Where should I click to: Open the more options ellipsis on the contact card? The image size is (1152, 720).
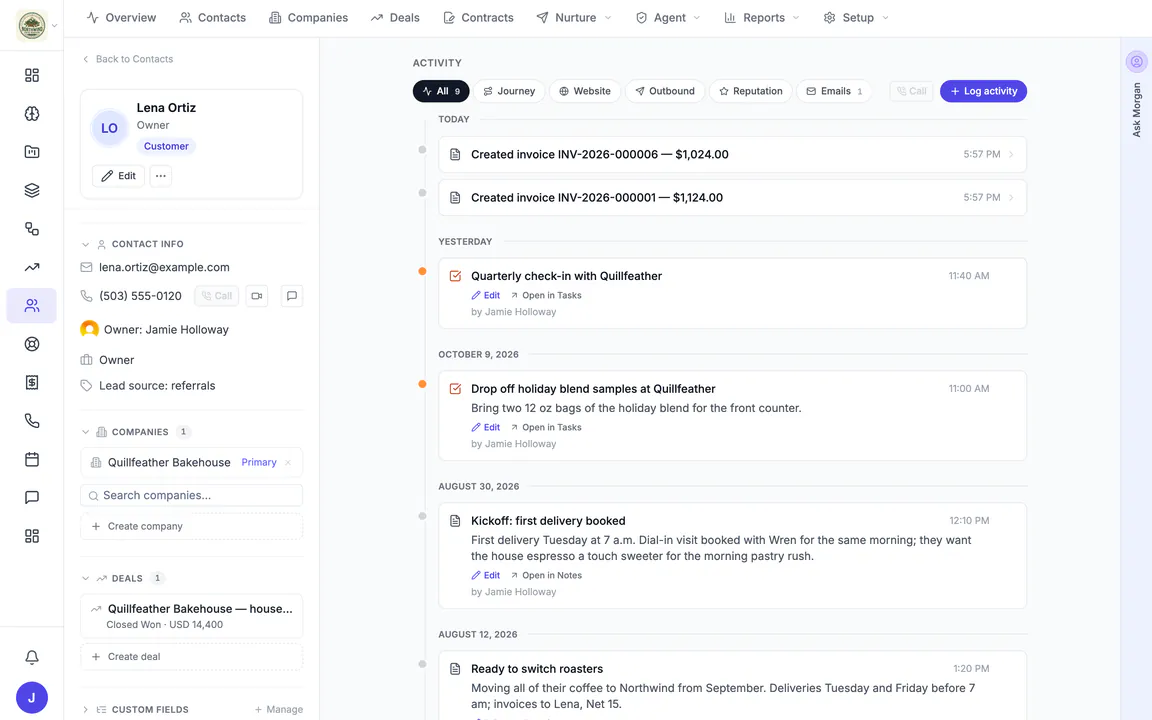tap(161, 176)
